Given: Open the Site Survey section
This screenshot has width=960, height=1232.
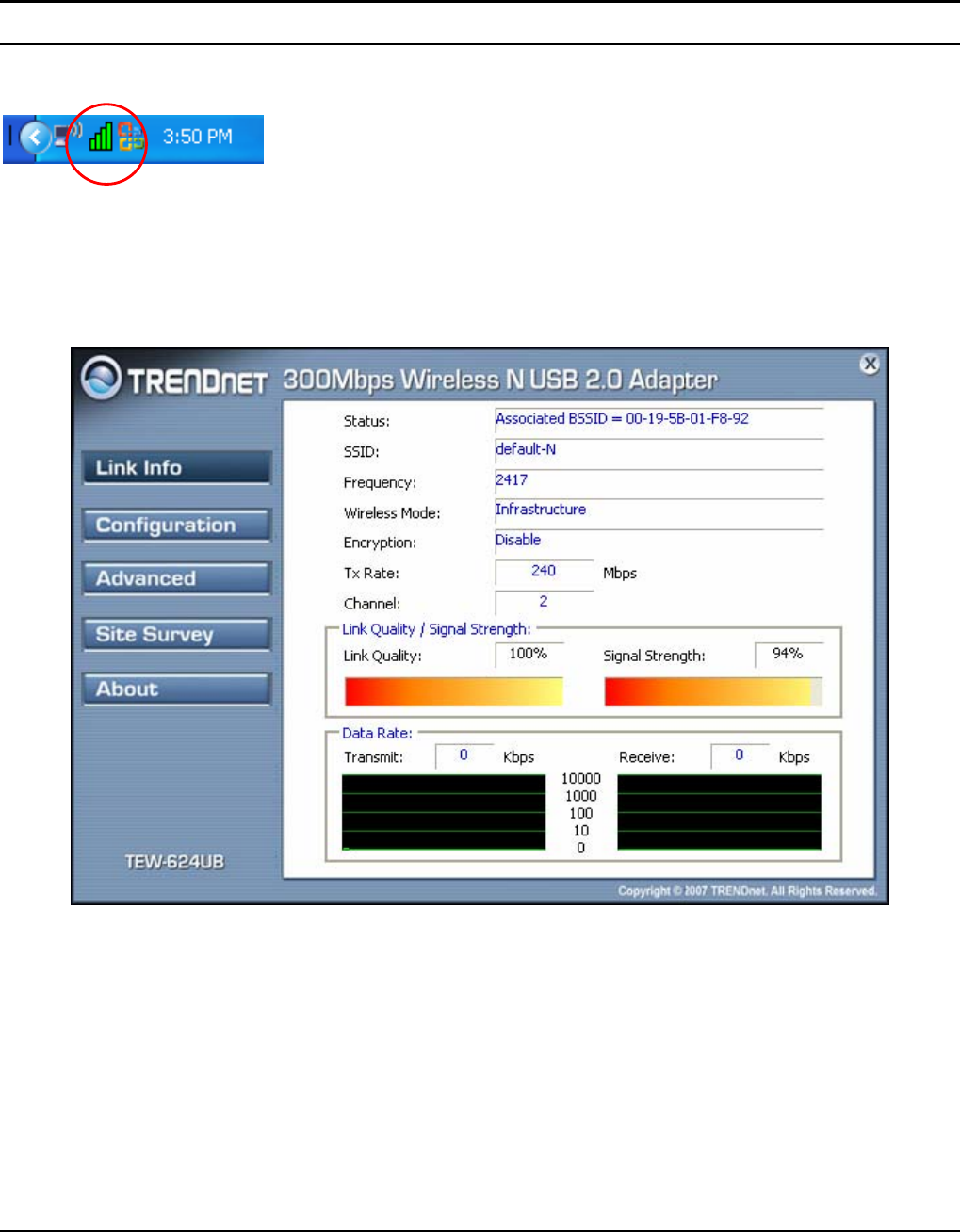Looking at the screenshot, I should 176,634.
